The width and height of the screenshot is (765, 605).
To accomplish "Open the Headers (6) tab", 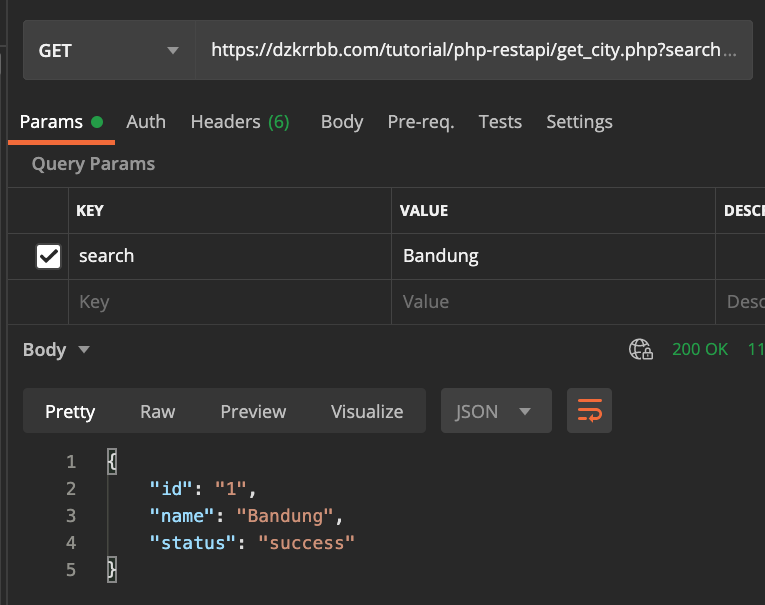I will (x=240, y=122).
